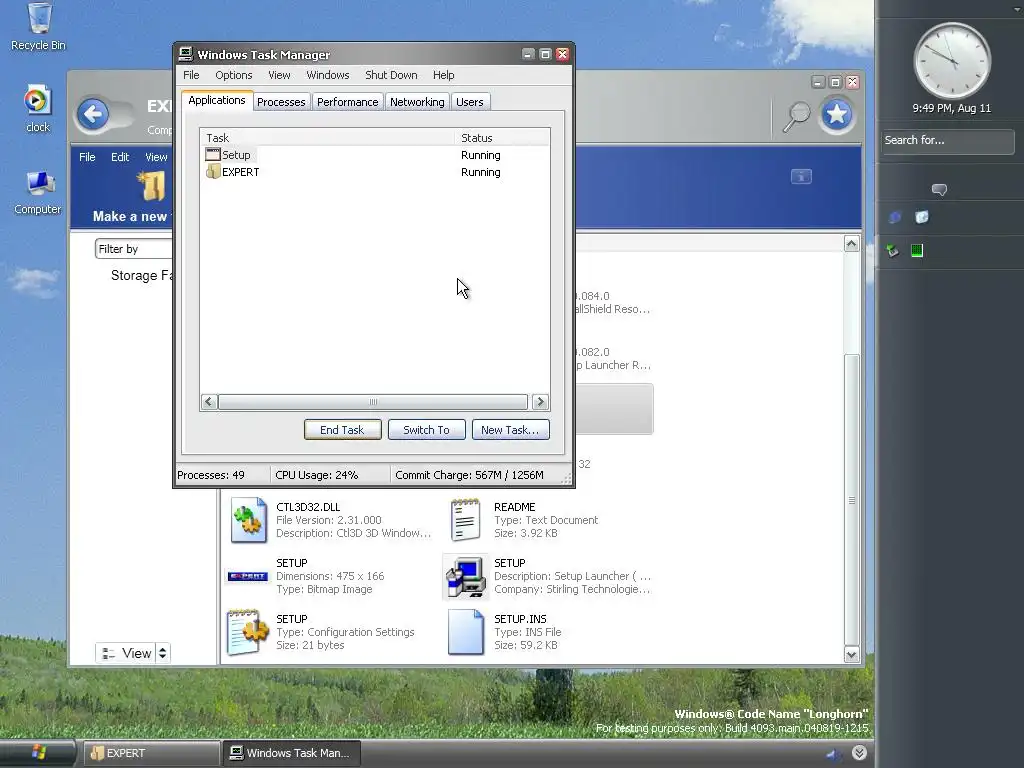Click the star favorites icon in the EXPERT window

coord(837,115)
